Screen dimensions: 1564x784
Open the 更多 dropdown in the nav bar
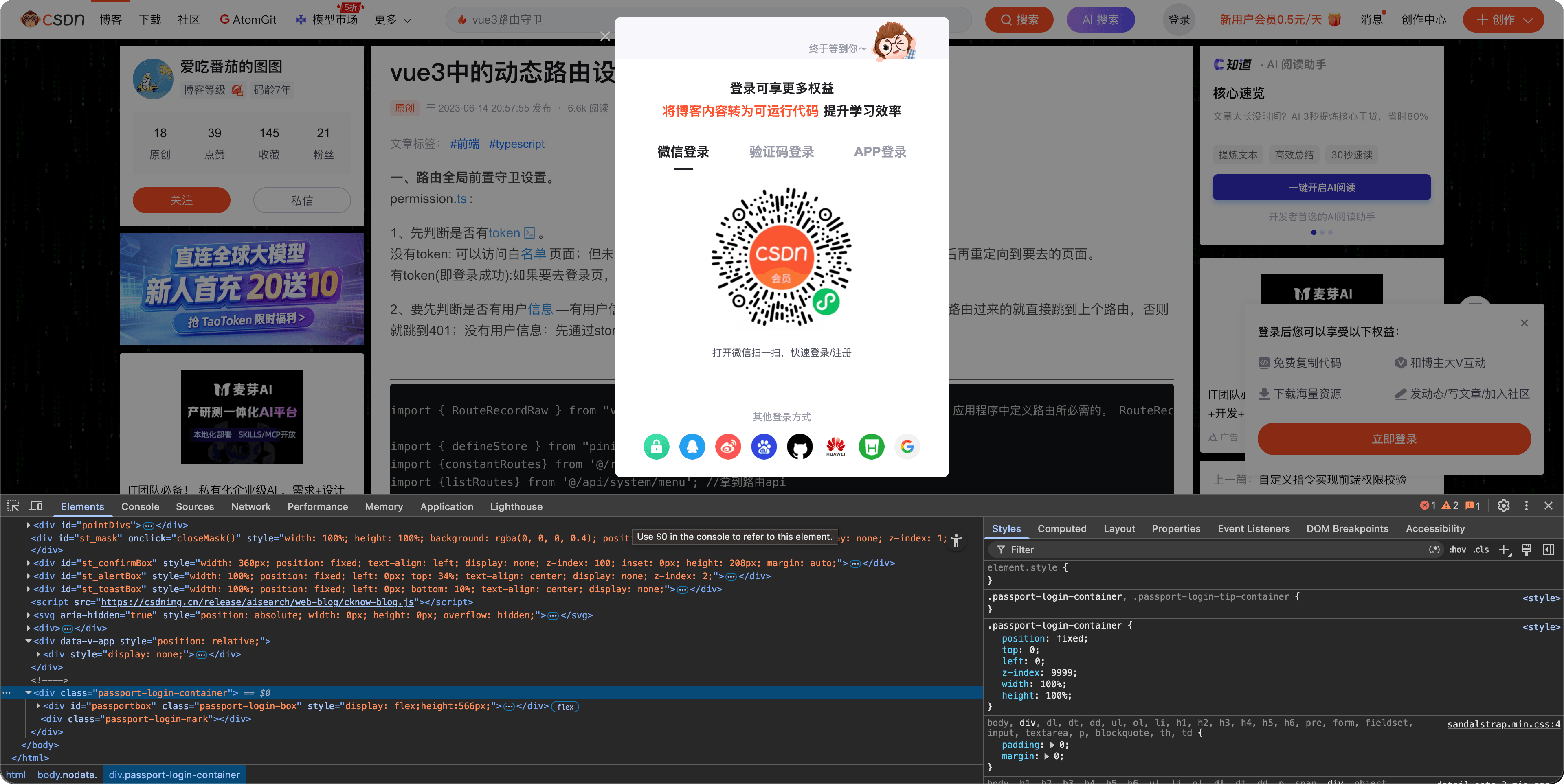tap(392, 20)
